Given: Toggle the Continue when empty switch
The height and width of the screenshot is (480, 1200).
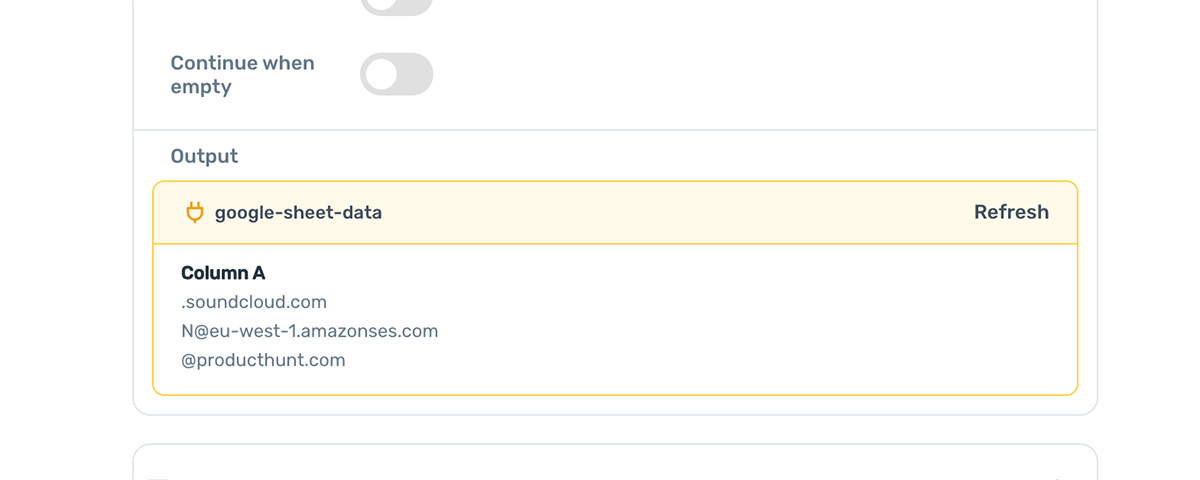Looking at the screenshot, I should point(396,74).
